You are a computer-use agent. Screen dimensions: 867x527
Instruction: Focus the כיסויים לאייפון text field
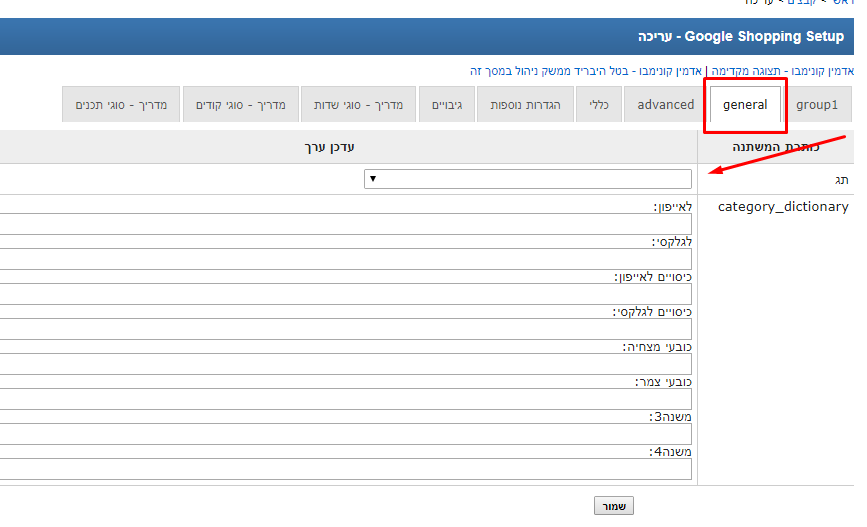346,294
